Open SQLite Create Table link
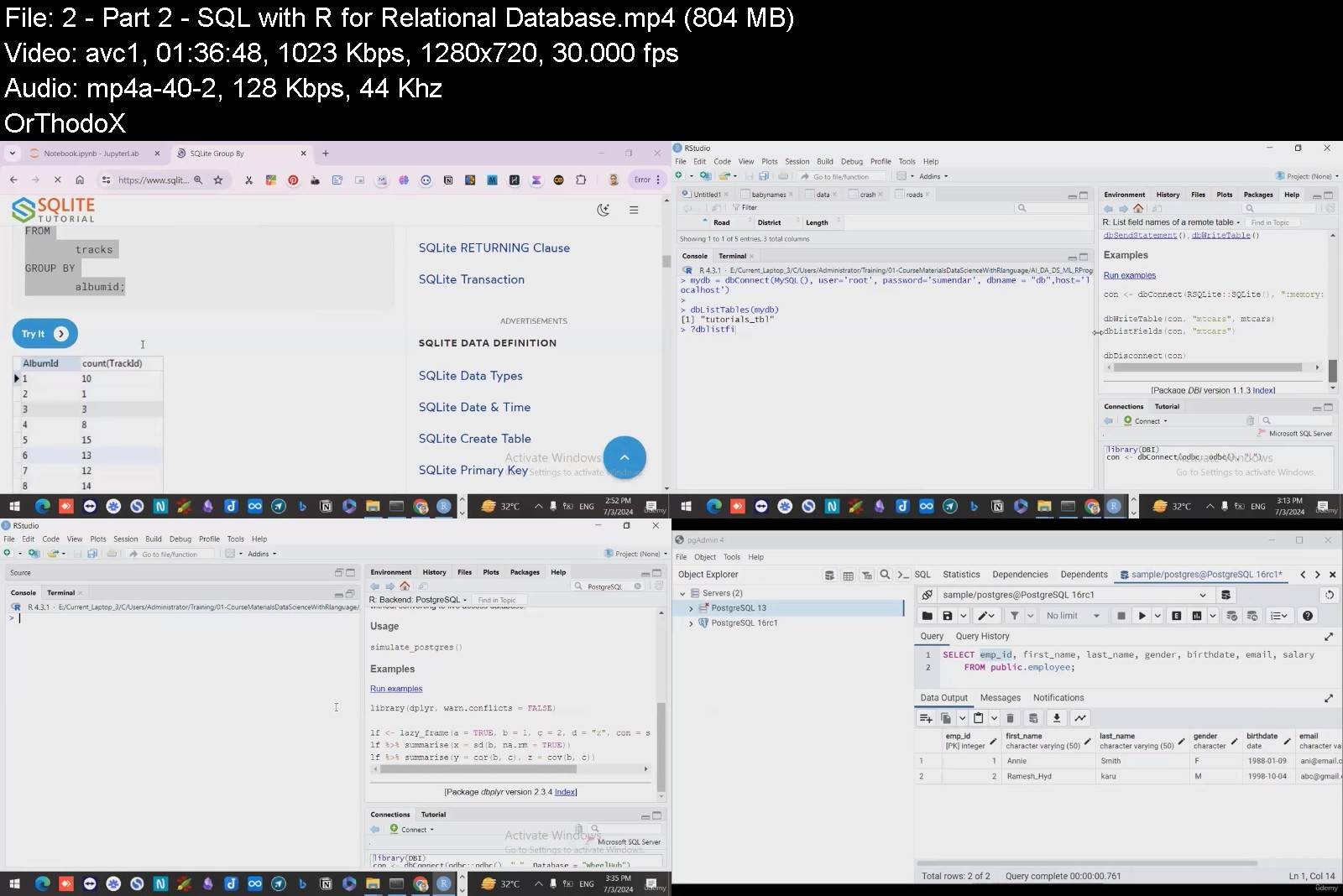This screenshot has height=896, width=1343. [474, 439]
